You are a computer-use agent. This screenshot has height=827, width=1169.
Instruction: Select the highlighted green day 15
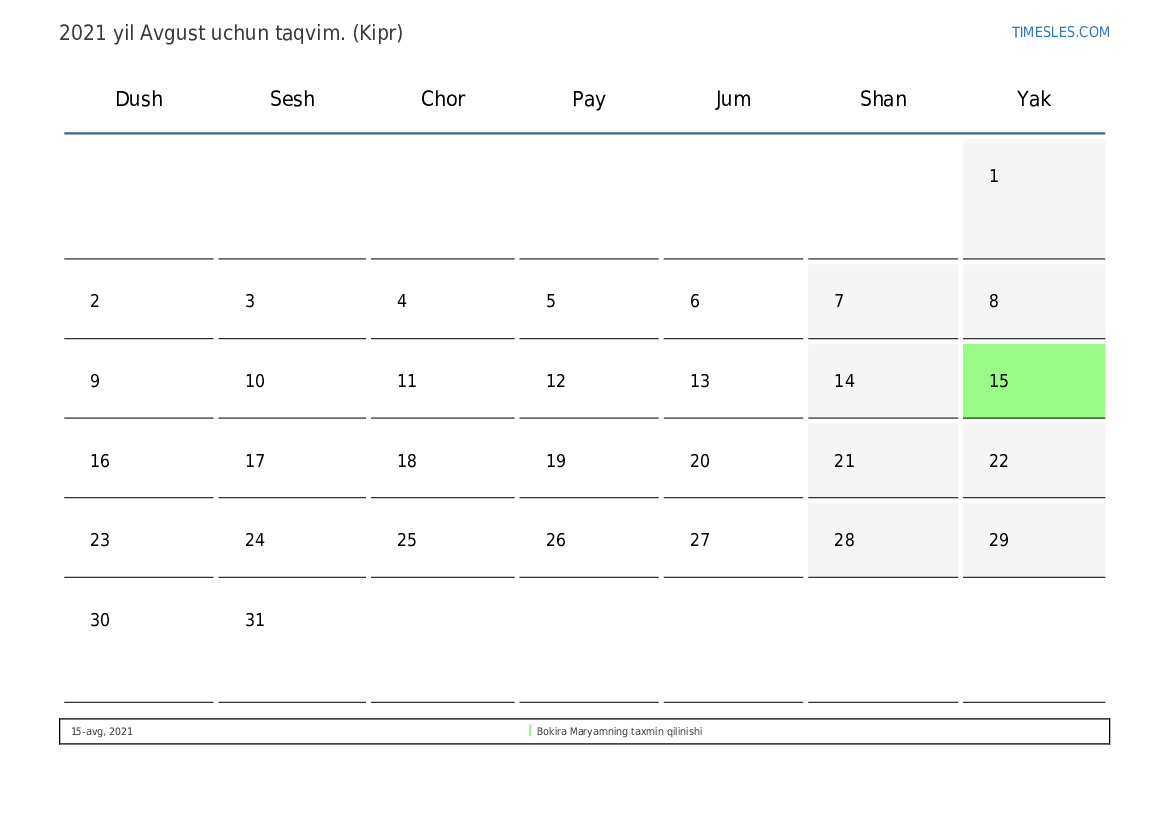(x=1033, y=381)
